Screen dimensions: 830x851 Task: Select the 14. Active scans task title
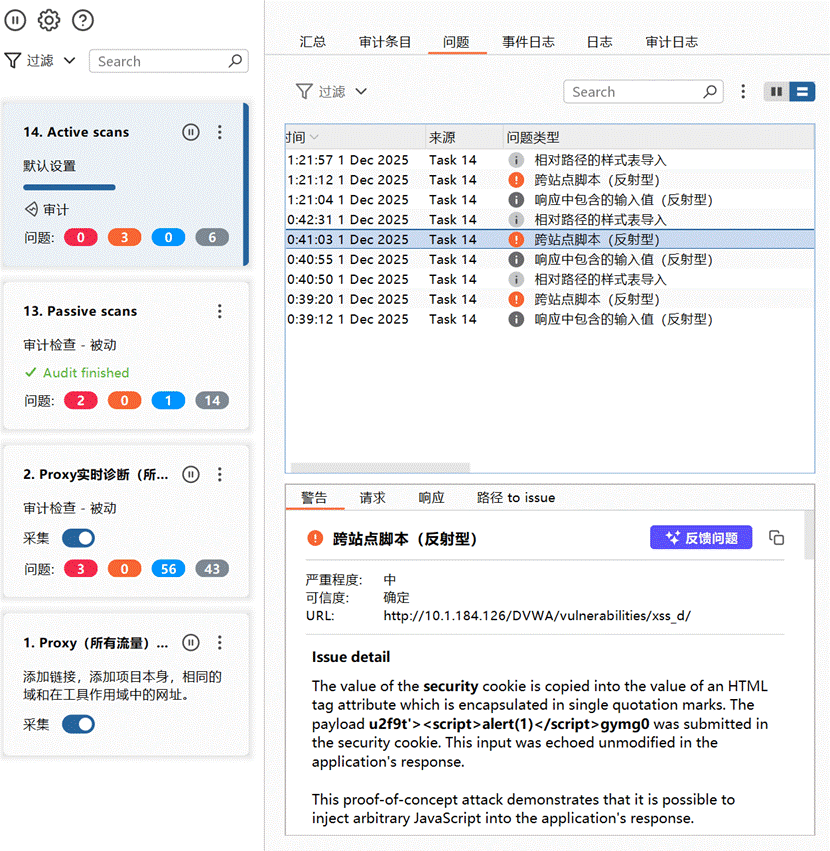click(x=76, y=132)
